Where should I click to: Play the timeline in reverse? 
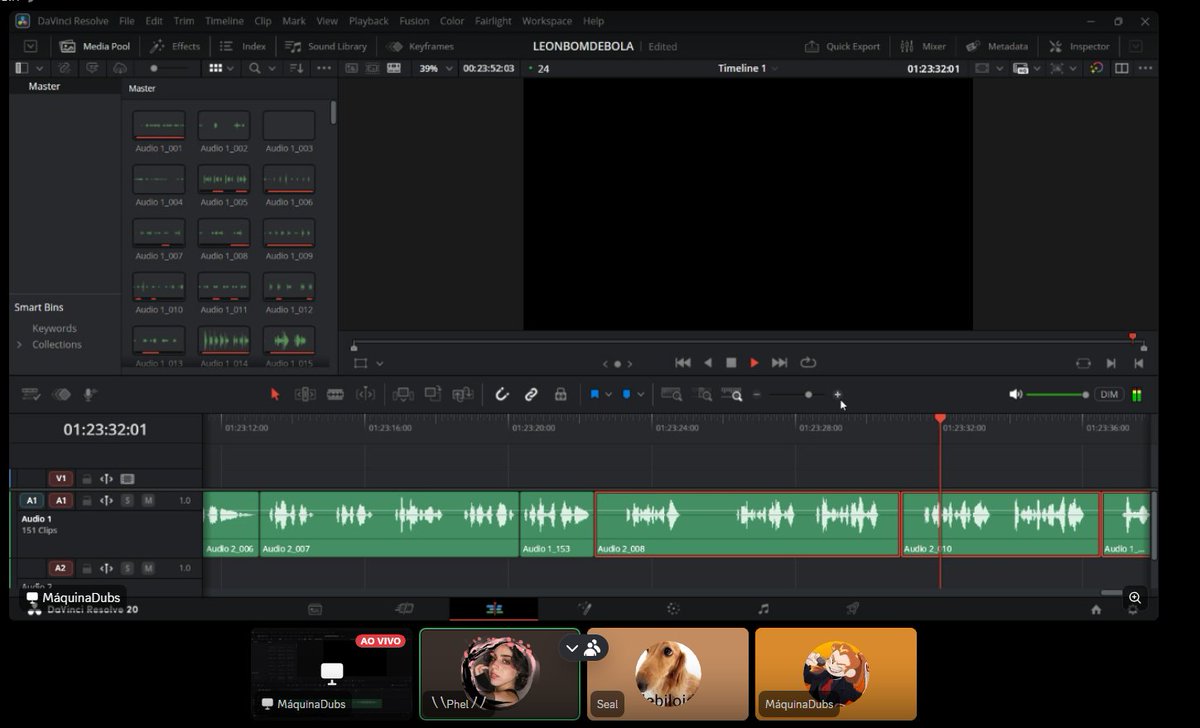click(708, 363)
